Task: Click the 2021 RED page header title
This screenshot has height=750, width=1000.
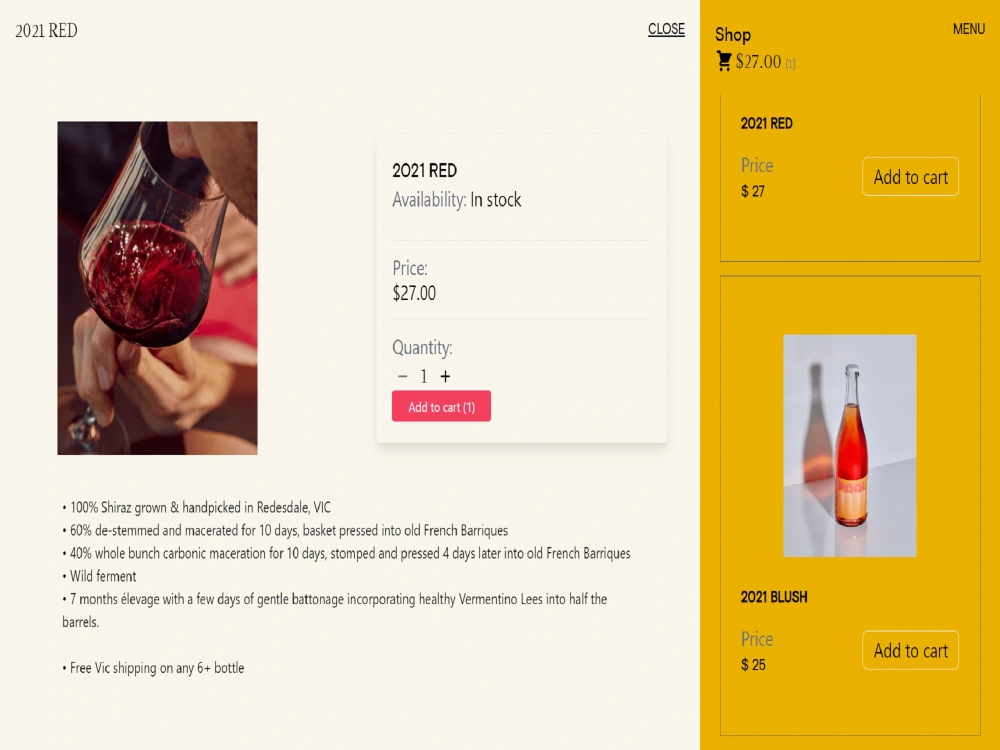Action: click(46, 31)
